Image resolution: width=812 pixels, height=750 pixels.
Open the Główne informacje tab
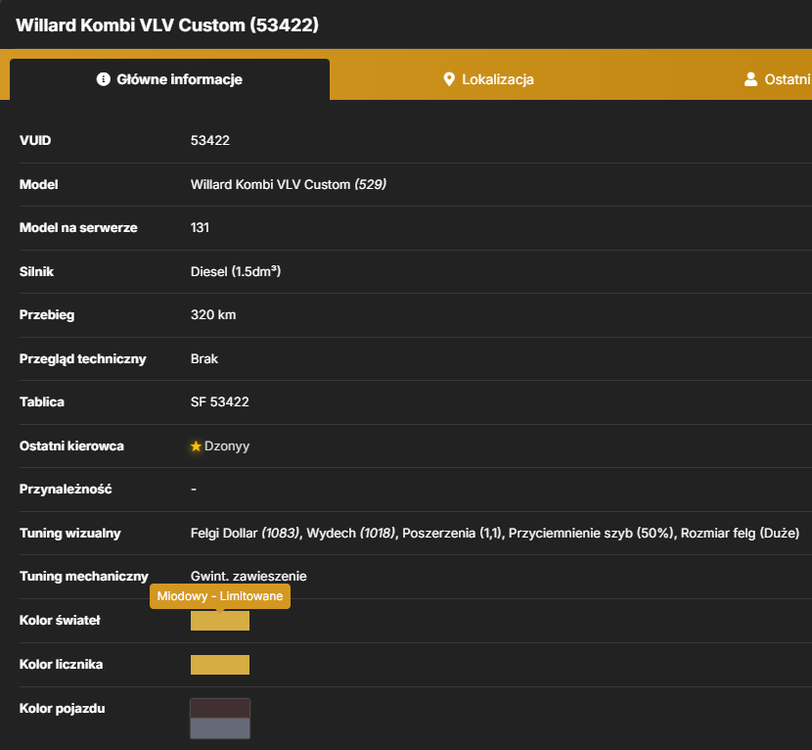(x=170, y=79)
